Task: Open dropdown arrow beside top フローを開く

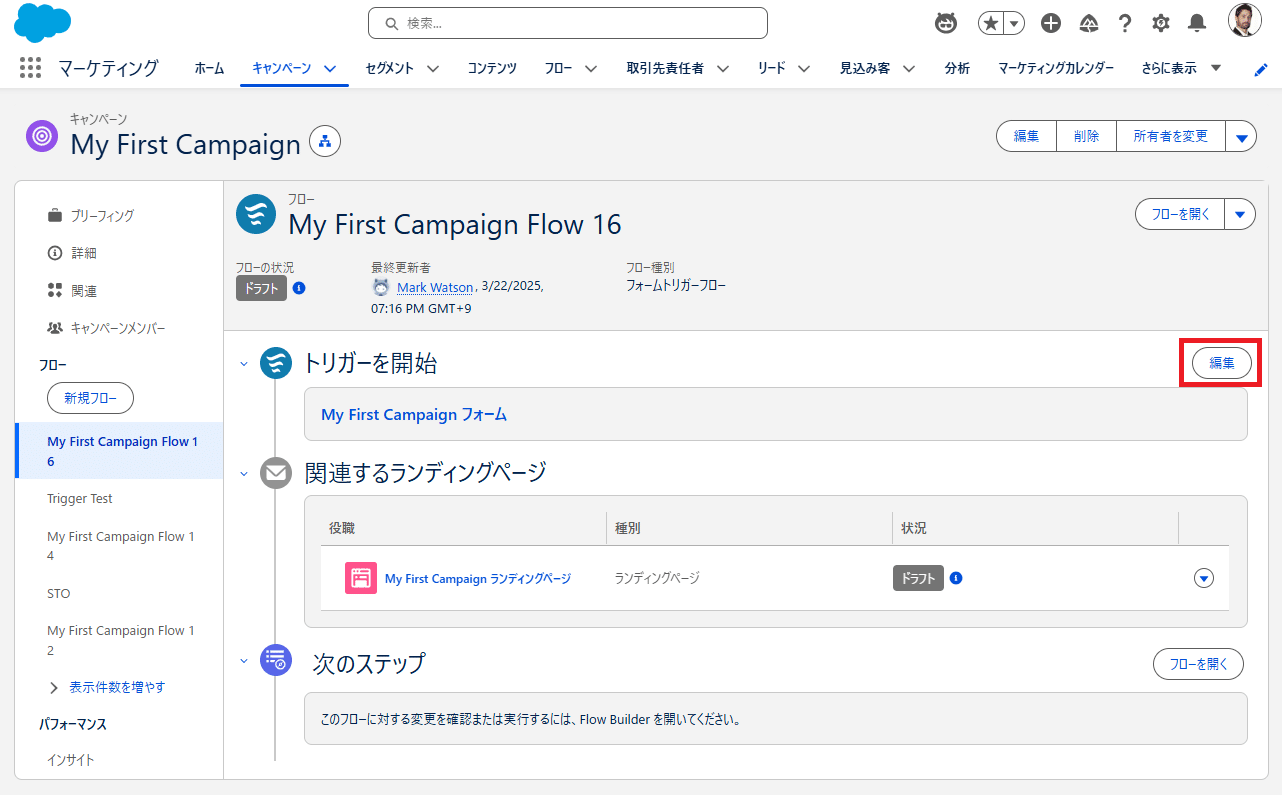Action: [1240, 214]
